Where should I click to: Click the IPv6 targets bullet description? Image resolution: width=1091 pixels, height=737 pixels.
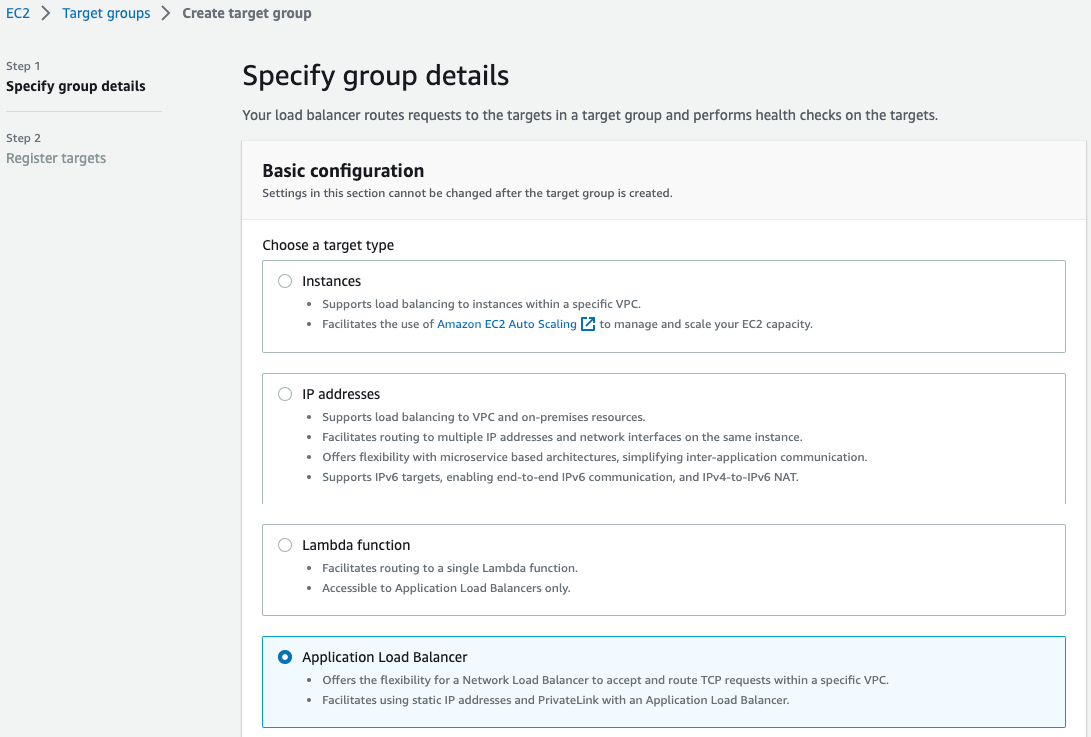tap(560, 477)
